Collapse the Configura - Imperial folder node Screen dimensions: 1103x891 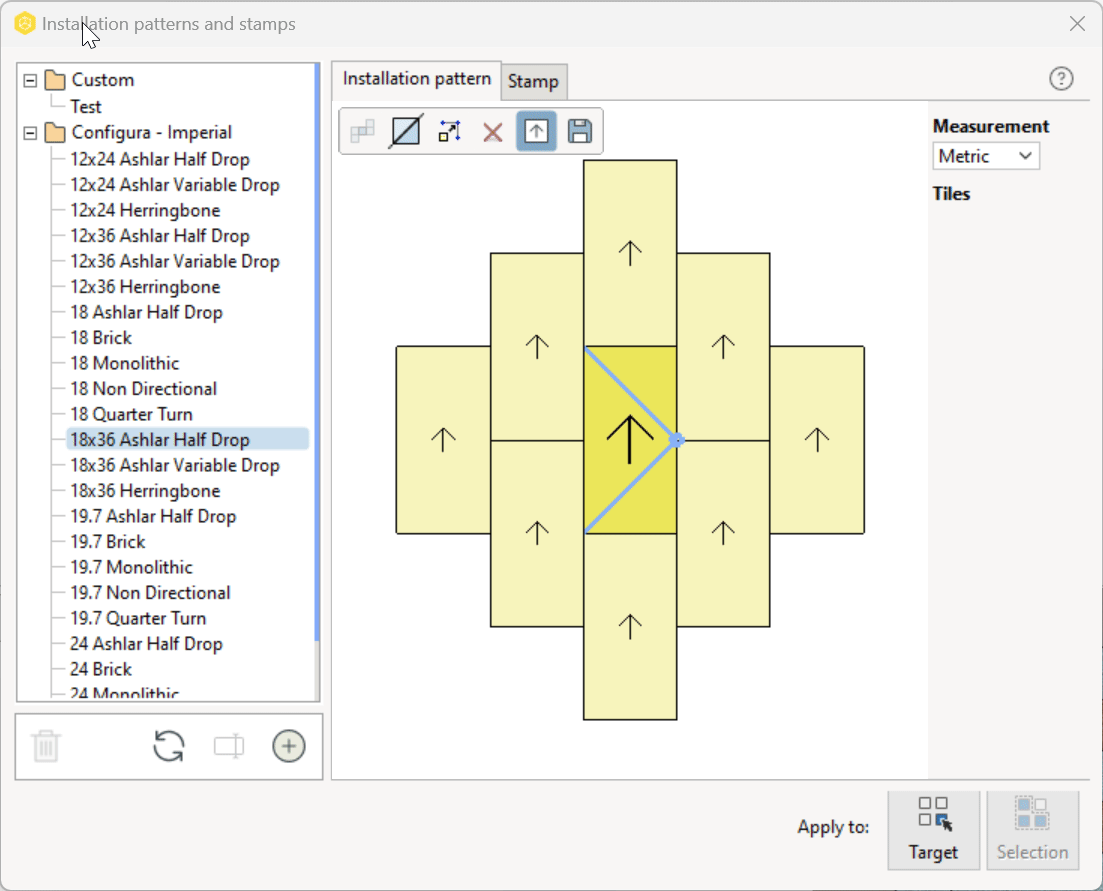pyautogui.click(x=30, y=133)
